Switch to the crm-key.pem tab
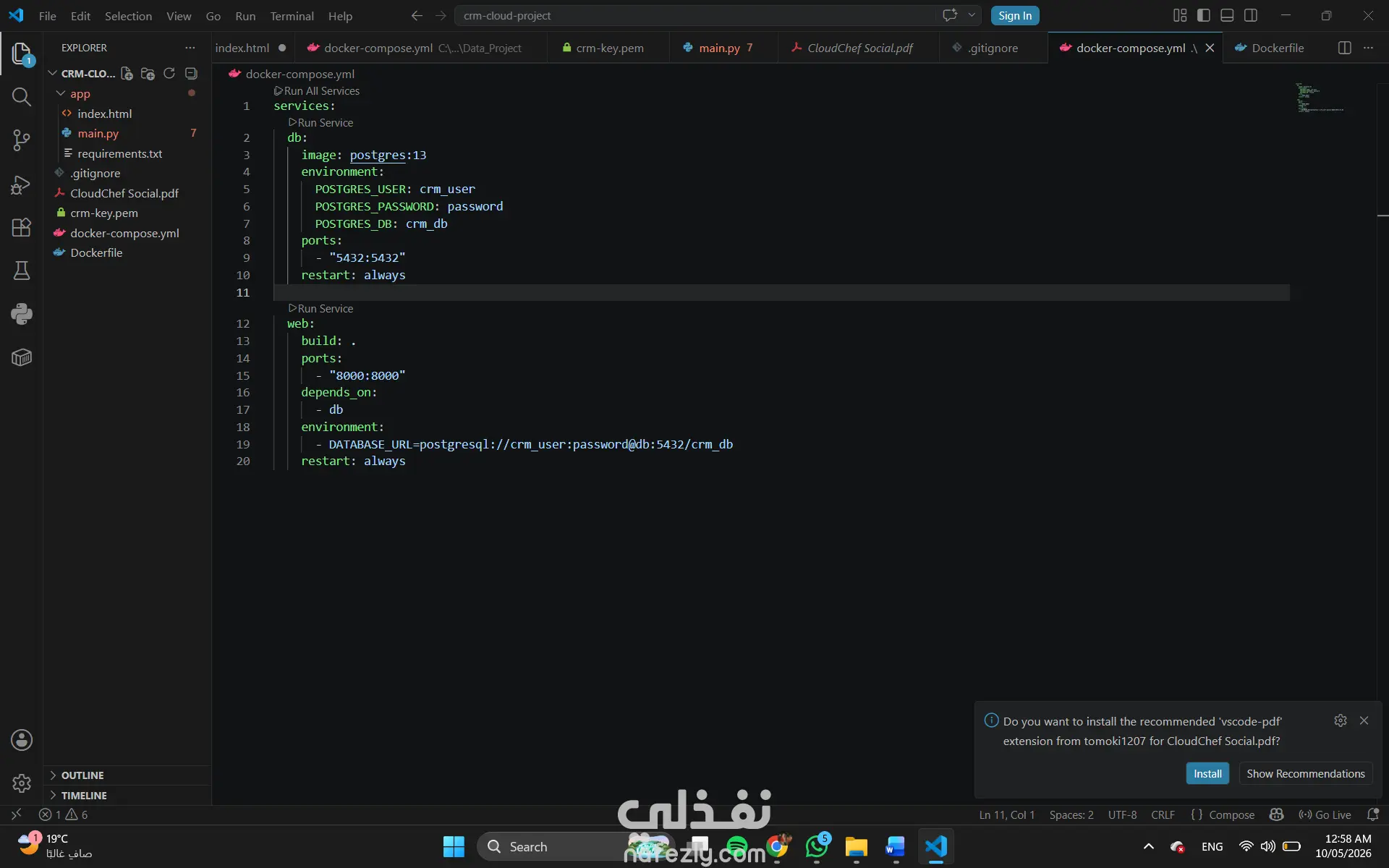 click(x=608, y=48)
